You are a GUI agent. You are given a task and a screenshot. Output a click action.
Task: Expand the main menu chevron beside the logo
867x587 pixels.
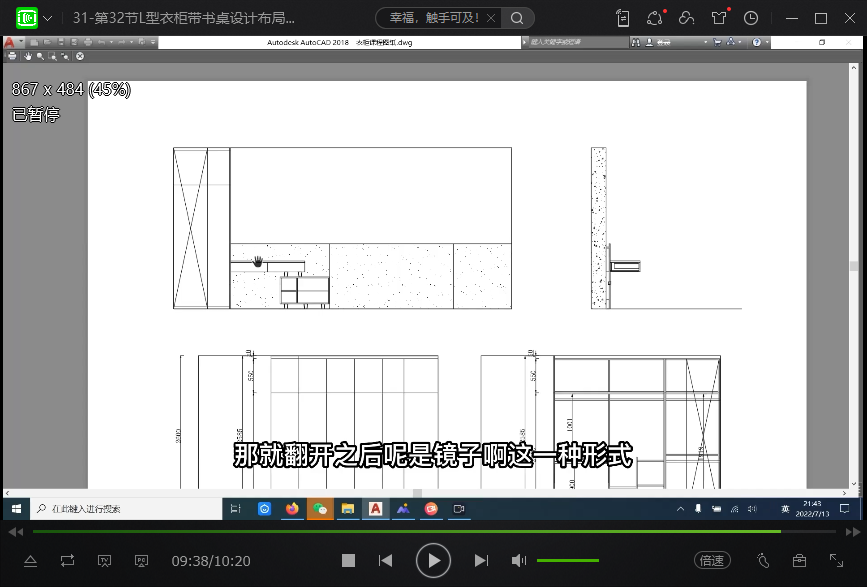click(x=48, y=18)
